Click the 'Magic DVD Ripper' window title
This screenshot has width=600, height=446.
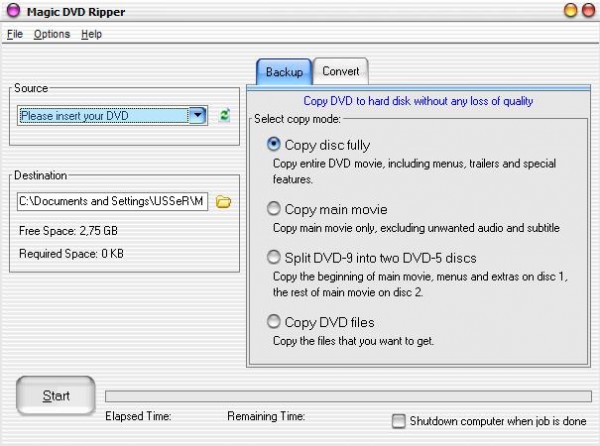coord(76,12)
